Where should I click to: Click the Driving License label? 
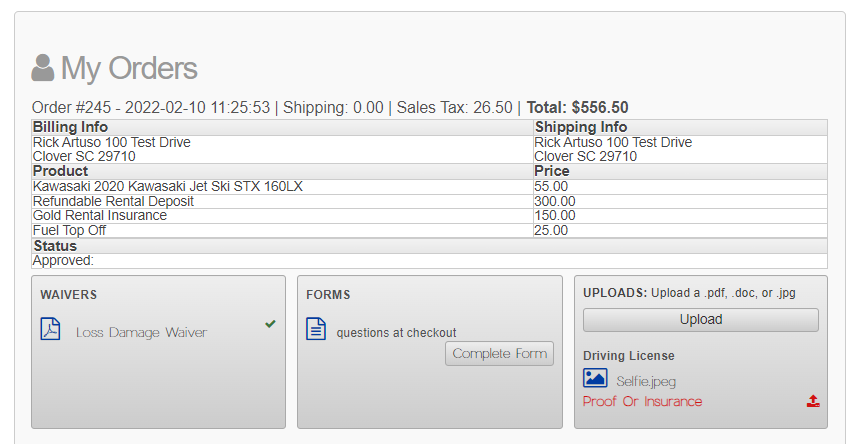[x=629, y=356]
